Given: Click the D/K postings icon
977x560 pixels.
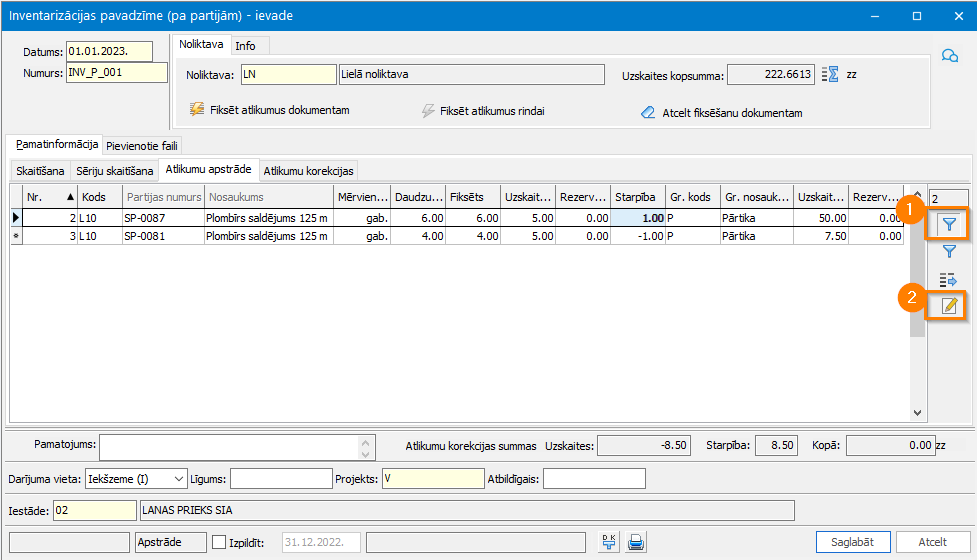Looking at the screenshot, I should [x=609, y=542].
